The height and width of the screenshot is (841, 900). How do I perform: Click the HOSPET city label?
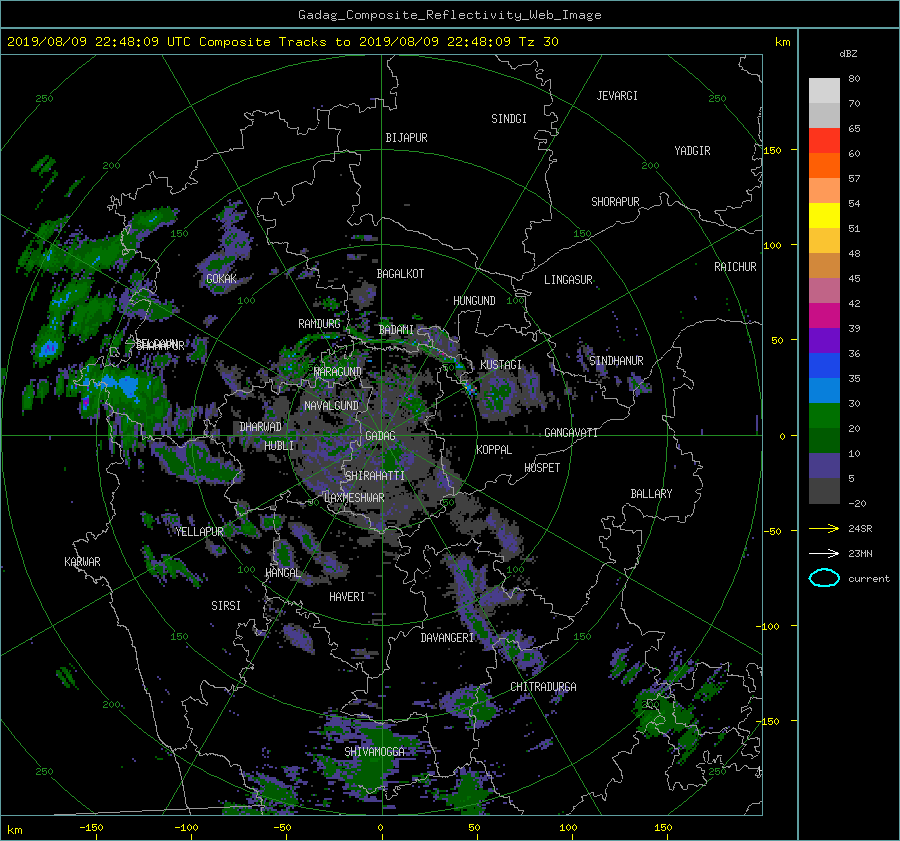(x=542, y=468)
